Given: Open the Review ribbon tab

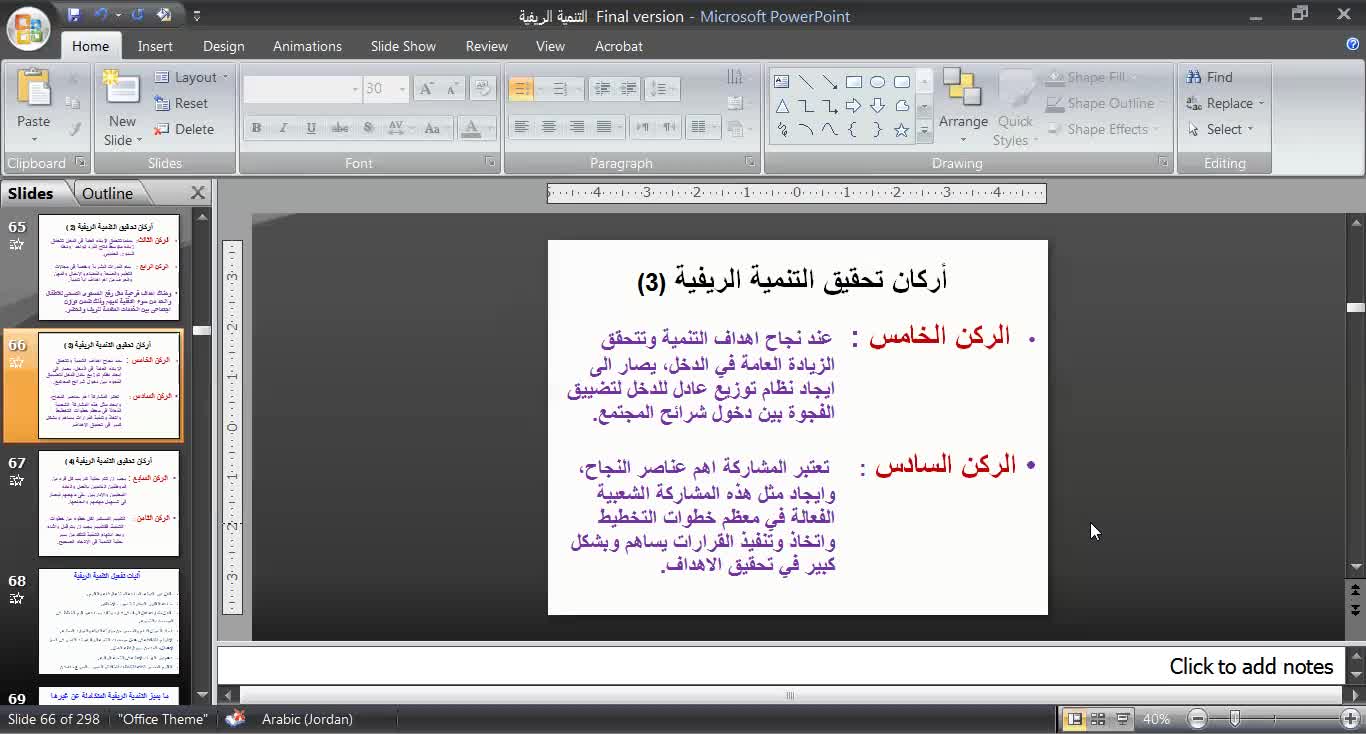Looking at the screenshot, I should click(x=486, y=46).
